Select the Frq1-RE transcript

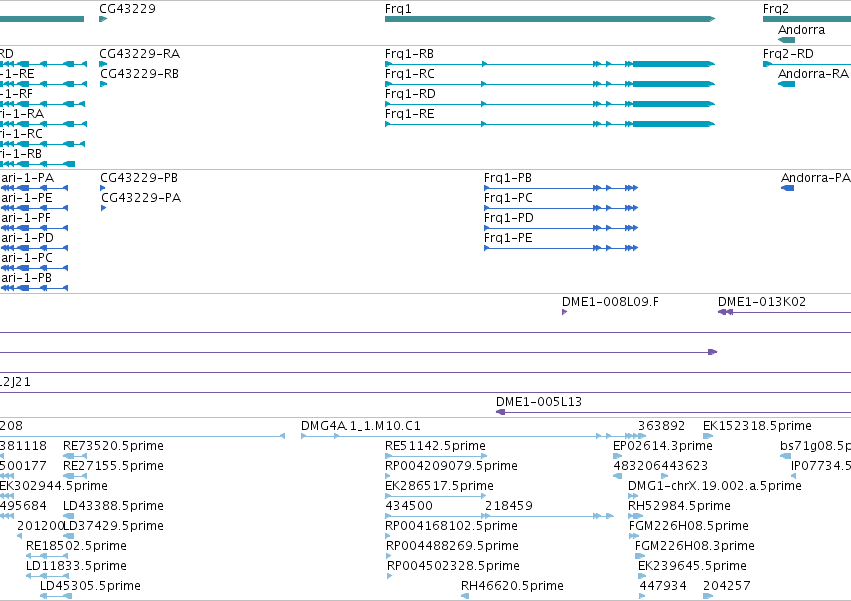[550, 124]
